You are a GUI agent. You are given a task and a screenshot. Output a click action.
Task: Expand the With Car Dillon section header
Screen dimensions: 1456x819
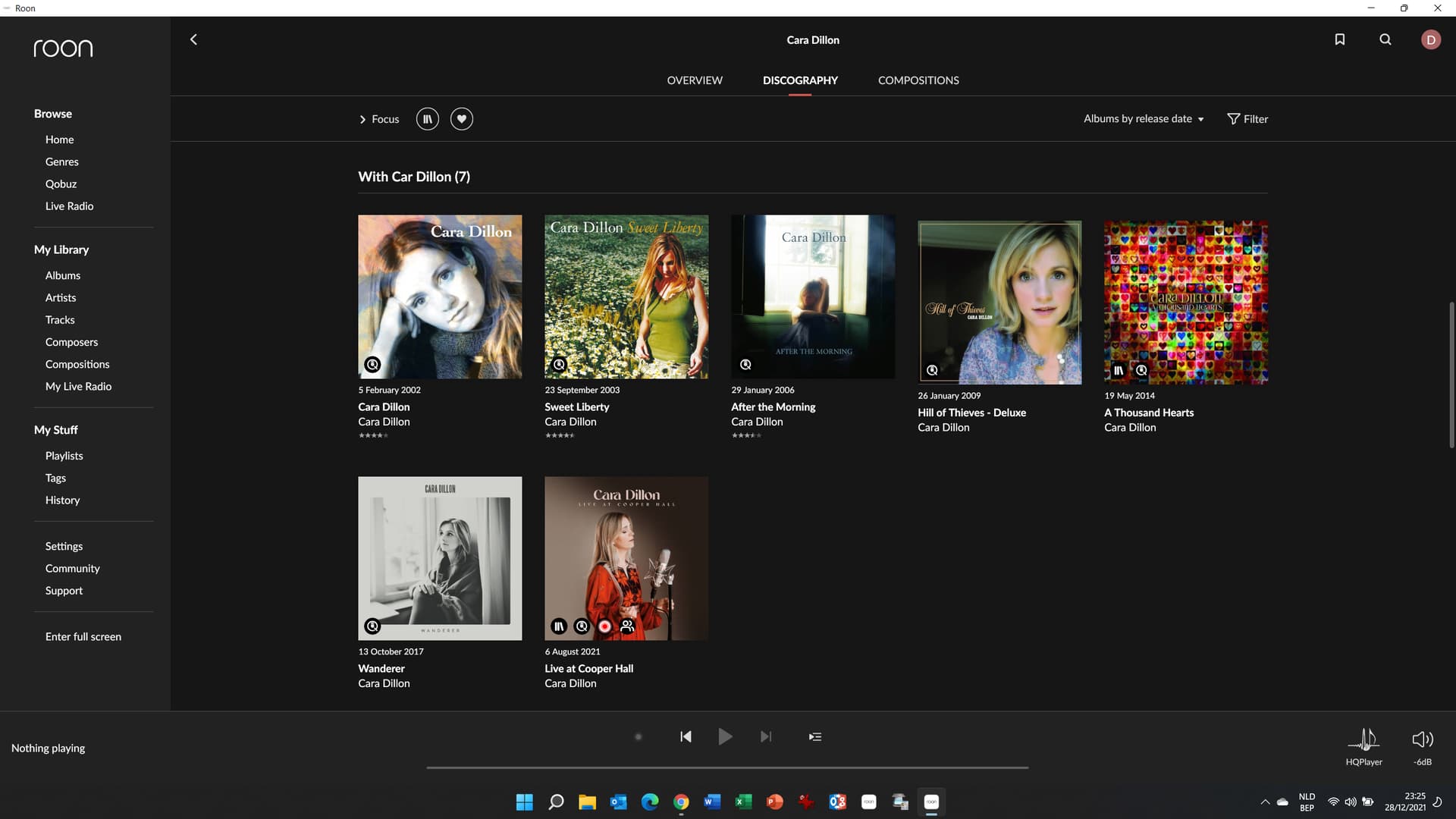[x=414, y=176]
